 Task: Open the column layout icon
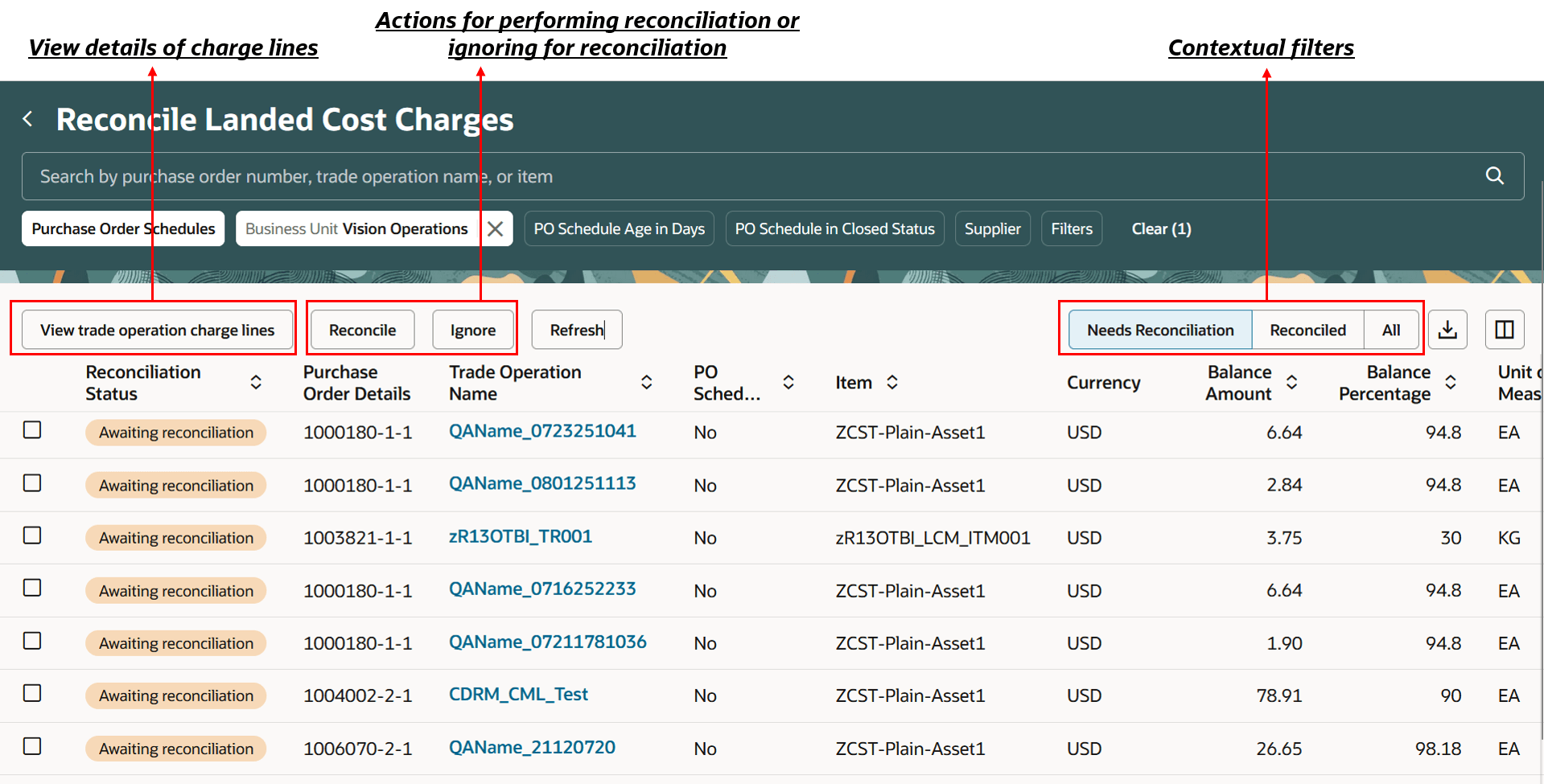1504,330
